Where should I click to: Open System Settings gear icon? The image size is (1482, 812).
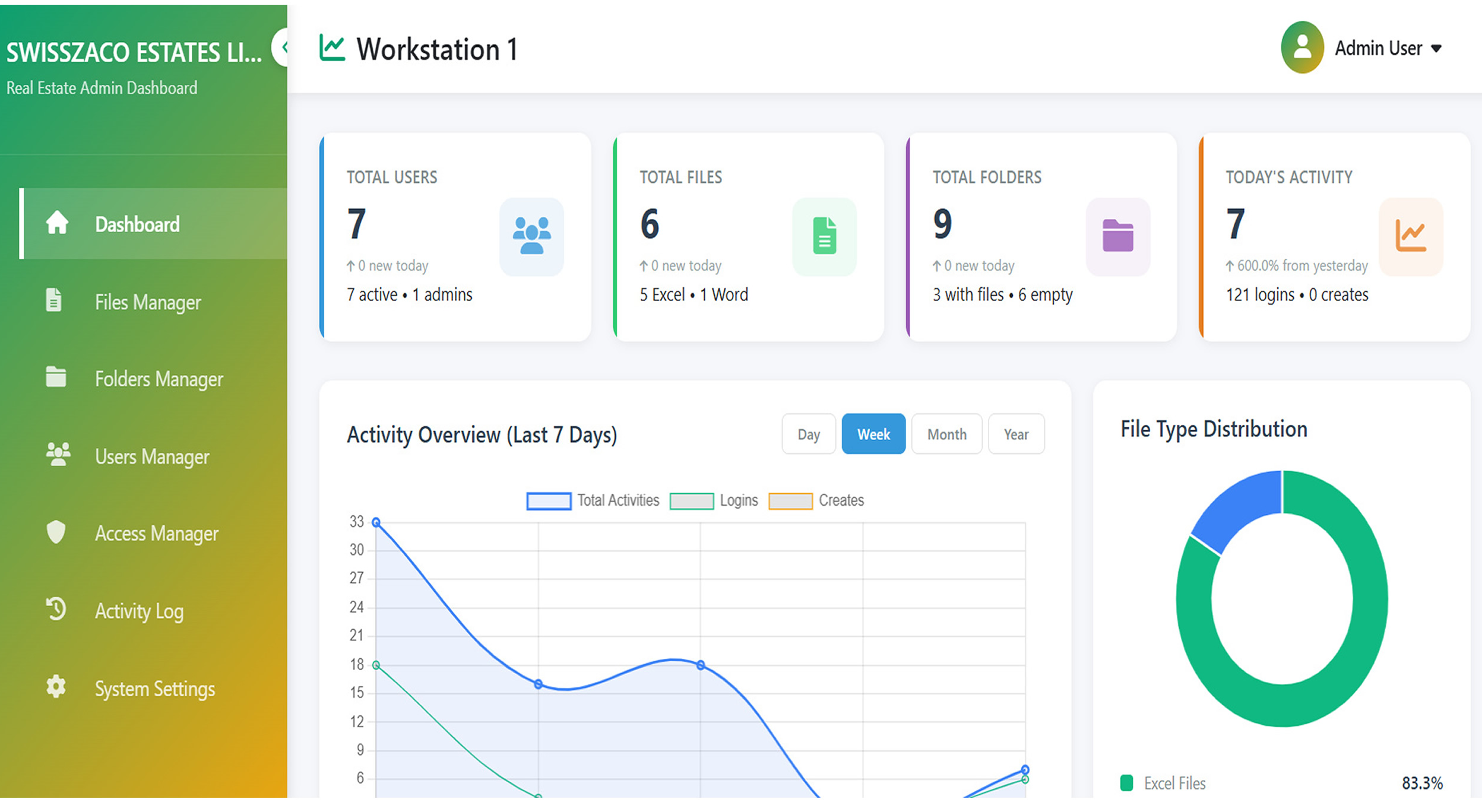pos(55,687)
